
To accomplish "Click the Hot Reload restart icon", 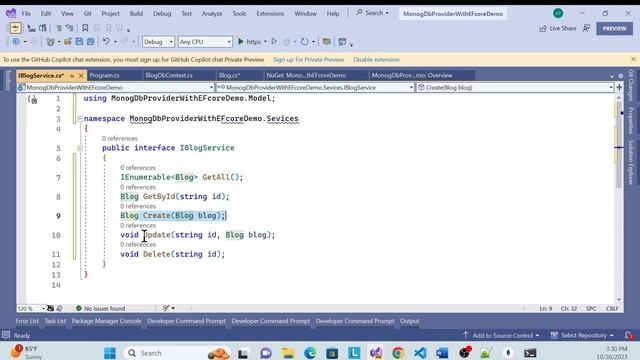I will [x=304, y=42].
